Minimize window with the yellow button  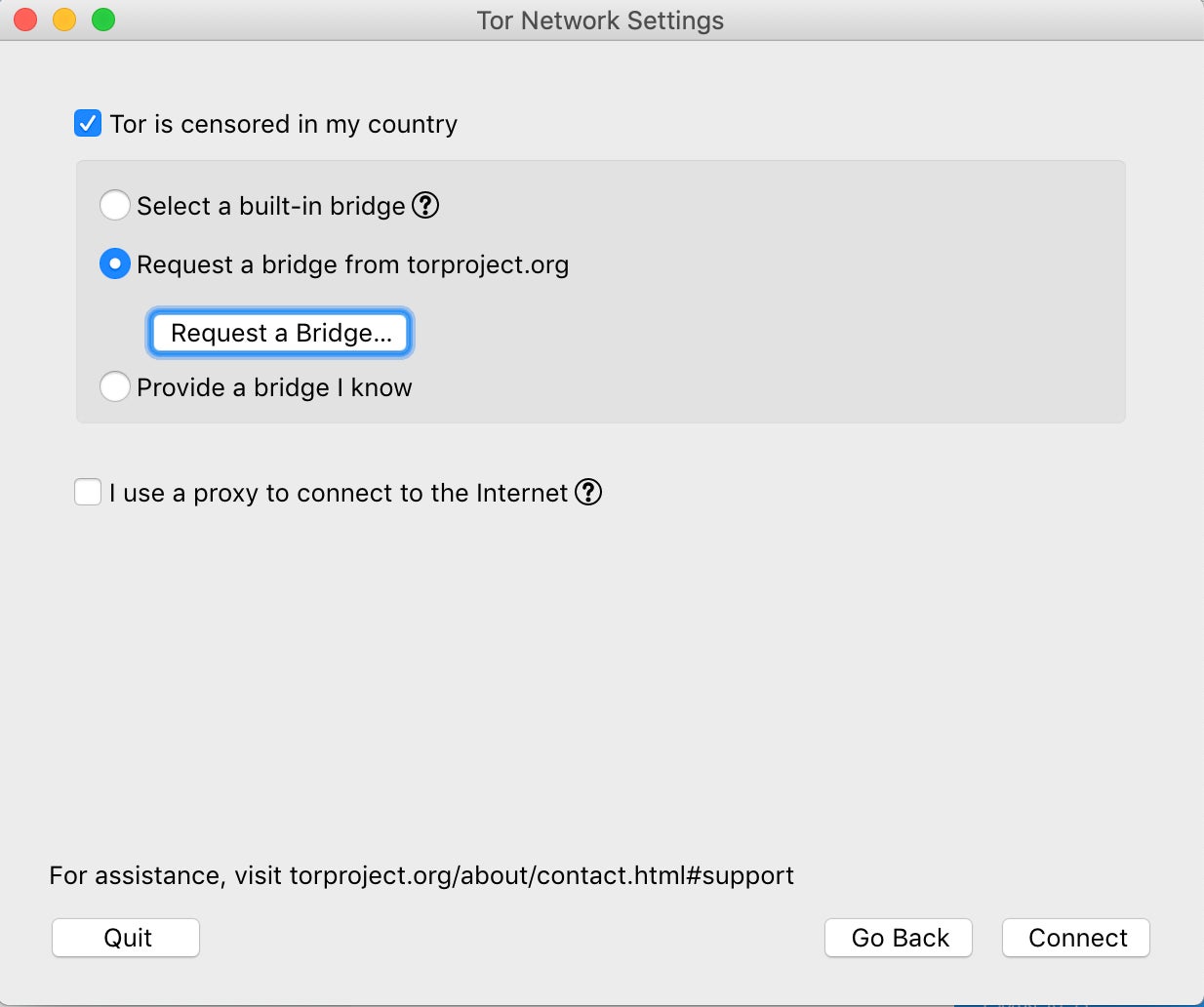[x=64, y=20]
